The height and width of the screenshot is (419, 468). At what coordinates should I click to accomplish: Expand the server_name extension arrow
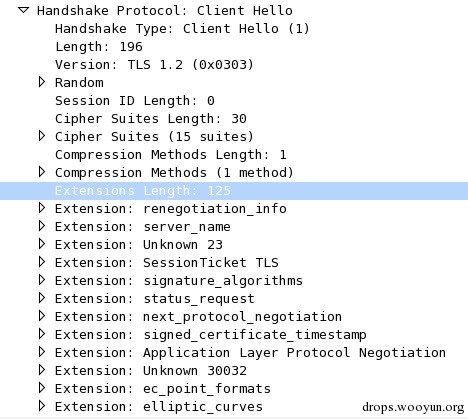[42, 226]
